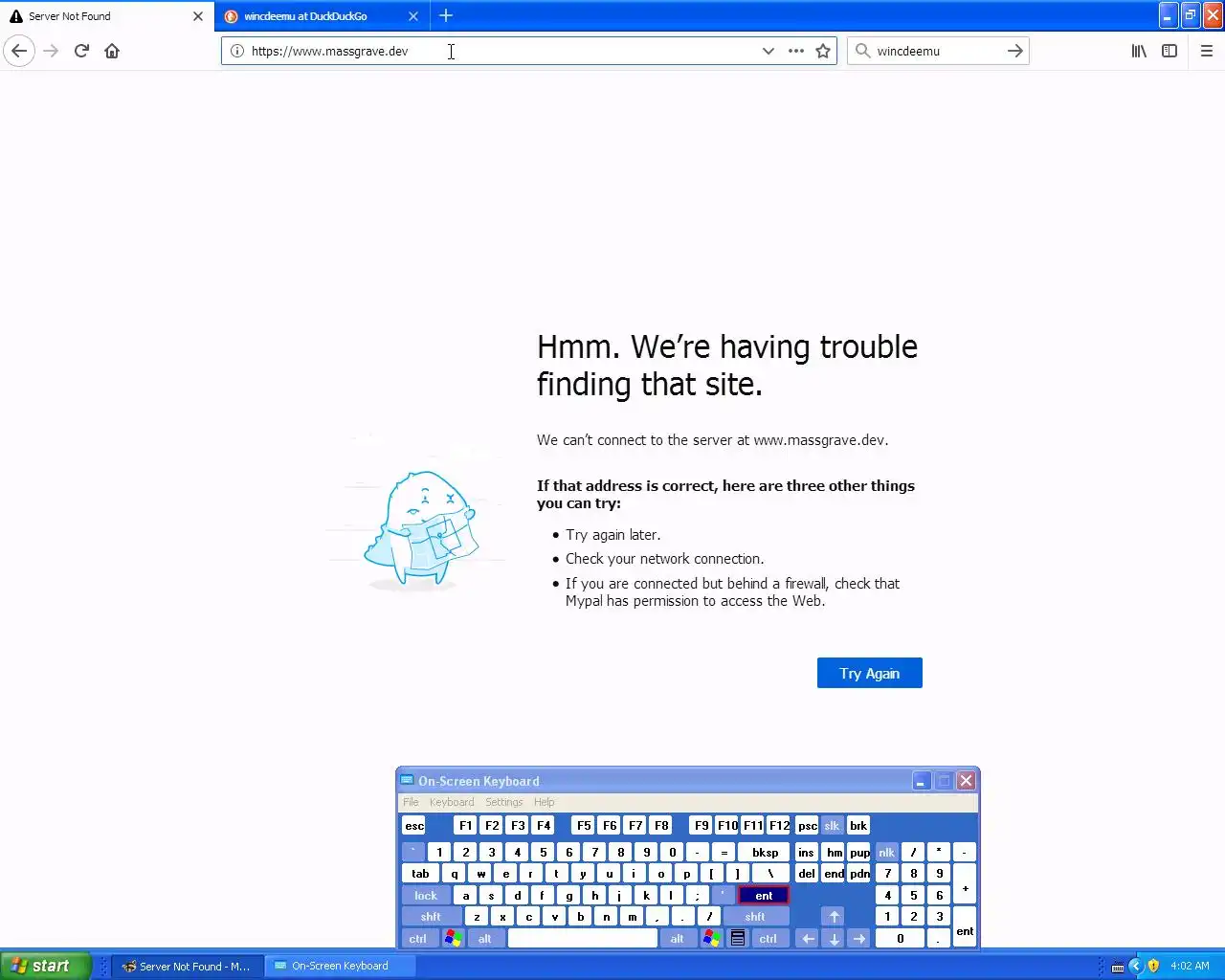
Task: Click the space bar key
Action: 583,938
